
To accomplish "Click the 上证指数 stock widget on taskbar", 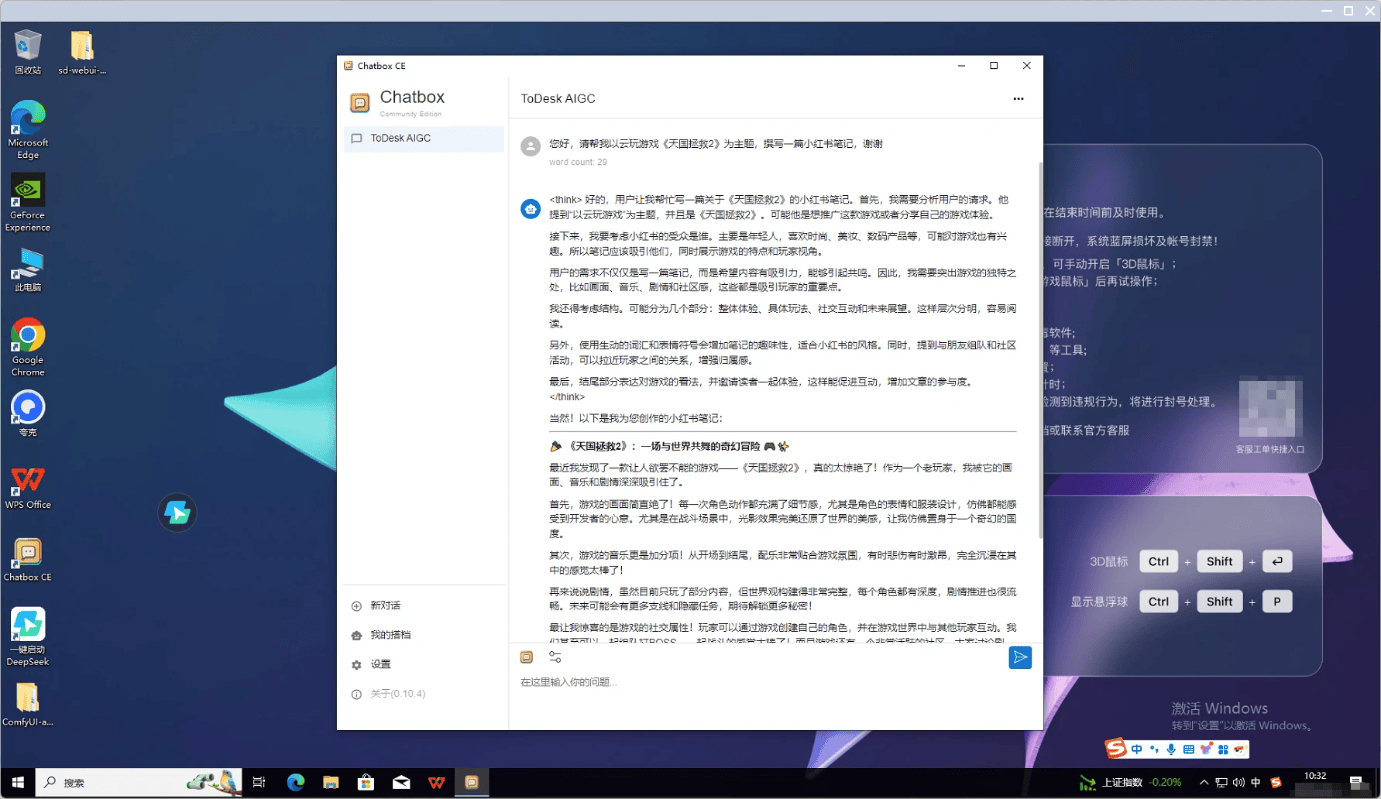I will pyautogui.click(x=1131, y=782).
